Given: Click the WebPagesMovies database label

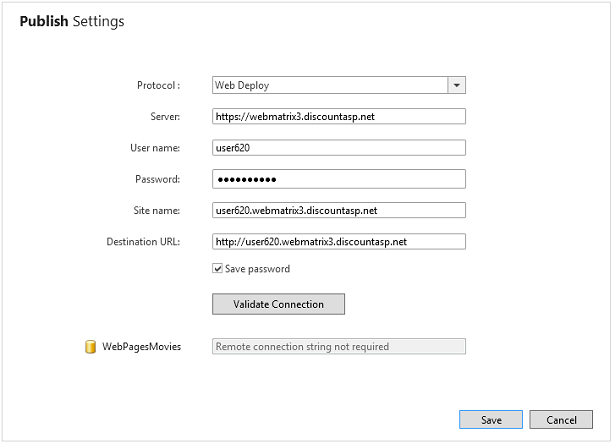Looking at the screenshot, I should click(141, 347).
